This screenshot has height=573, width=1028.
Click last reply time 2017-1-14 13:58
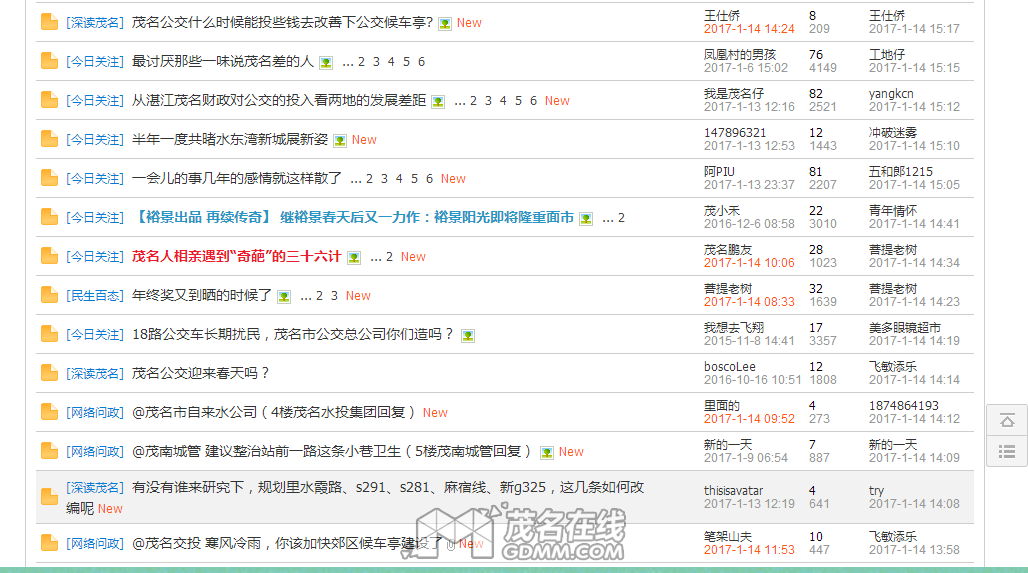point(914,549)
